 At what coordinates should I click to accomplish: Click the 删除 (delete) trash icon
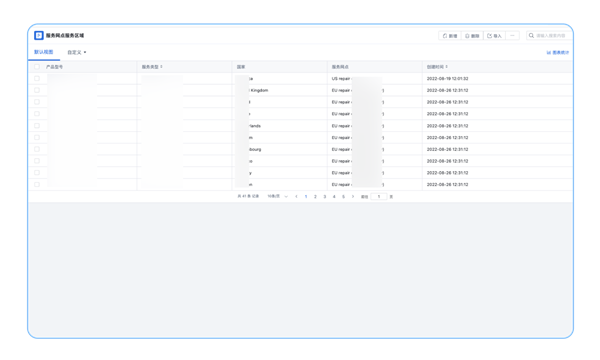(x=467, y=36)
